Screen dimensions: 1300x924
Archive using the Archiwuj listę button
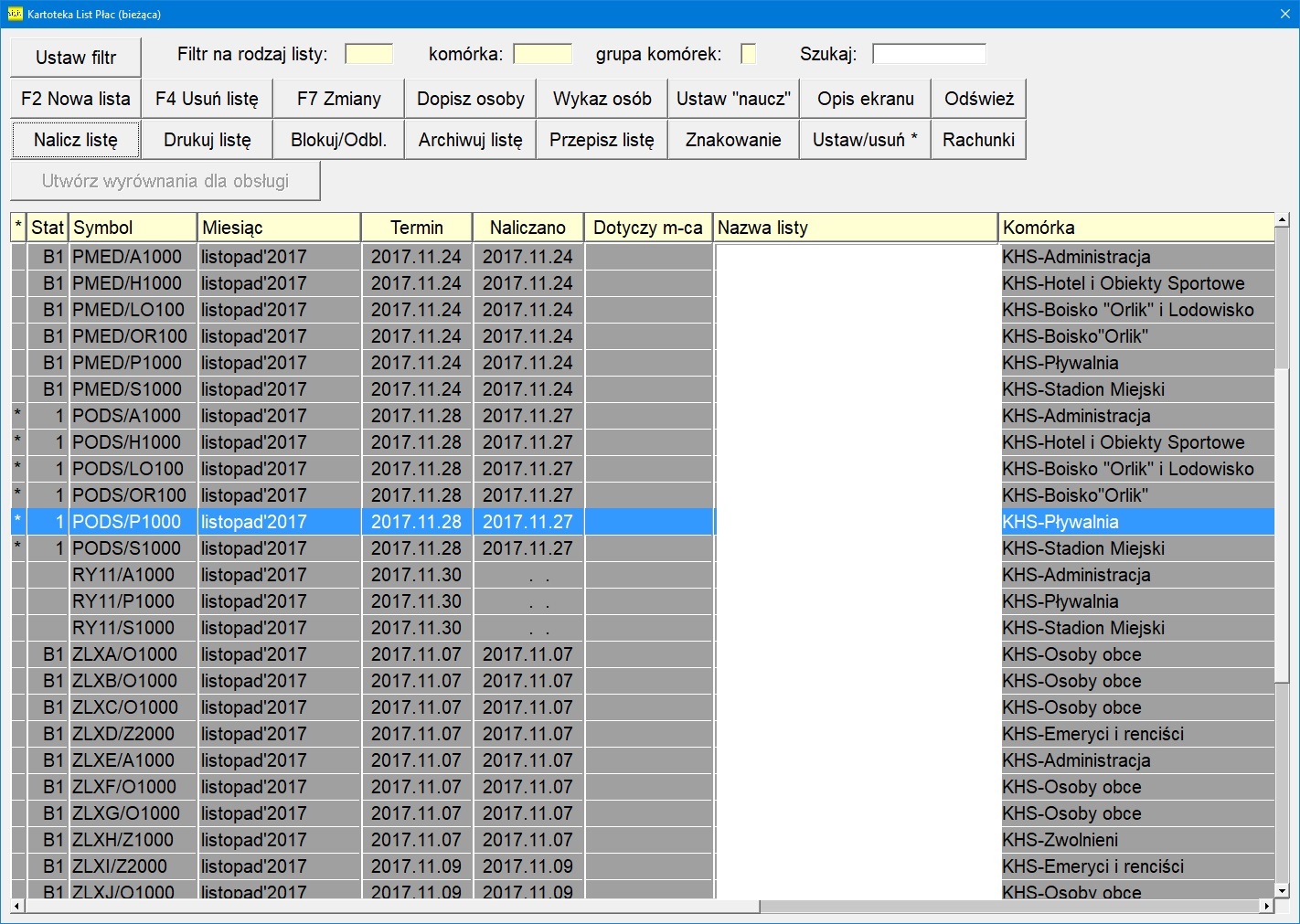tap(470, 140)
